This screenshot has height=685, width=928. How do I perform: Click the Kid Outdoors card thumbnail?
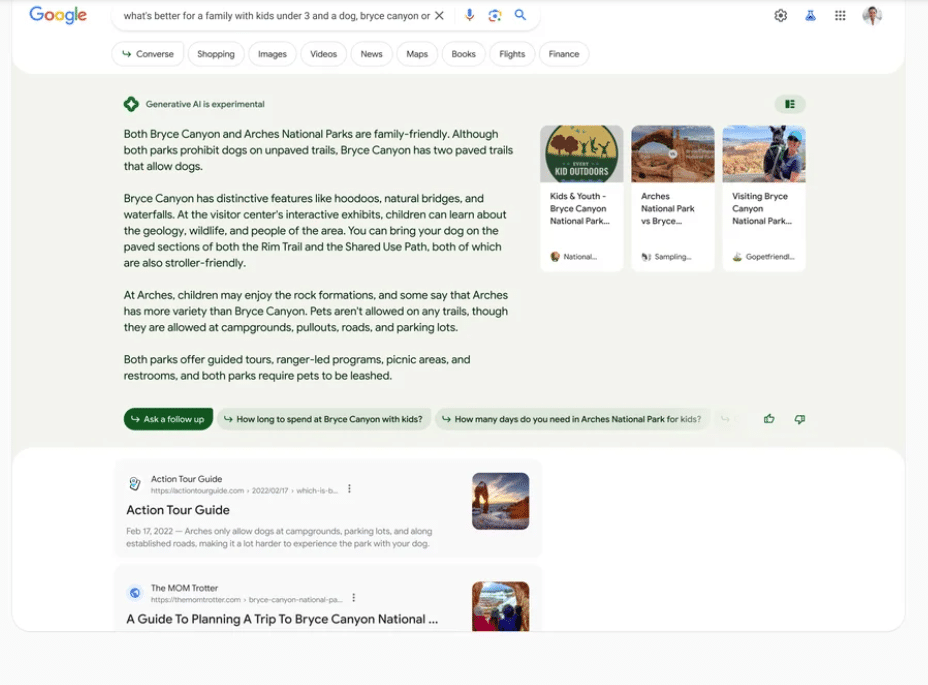pos(582,154)
